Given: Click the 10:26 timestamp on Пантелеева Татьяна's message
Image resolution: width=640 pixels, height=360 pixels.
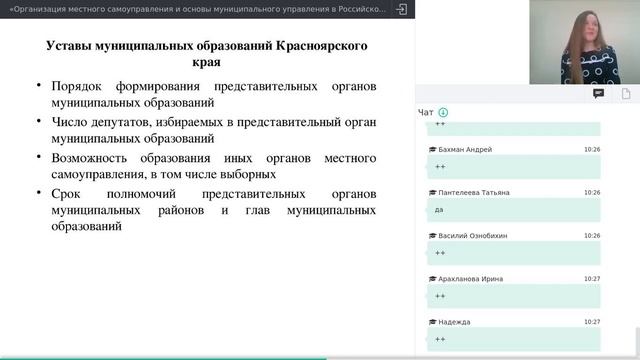Looking at the screenshot, I should (x=592, y=193).
